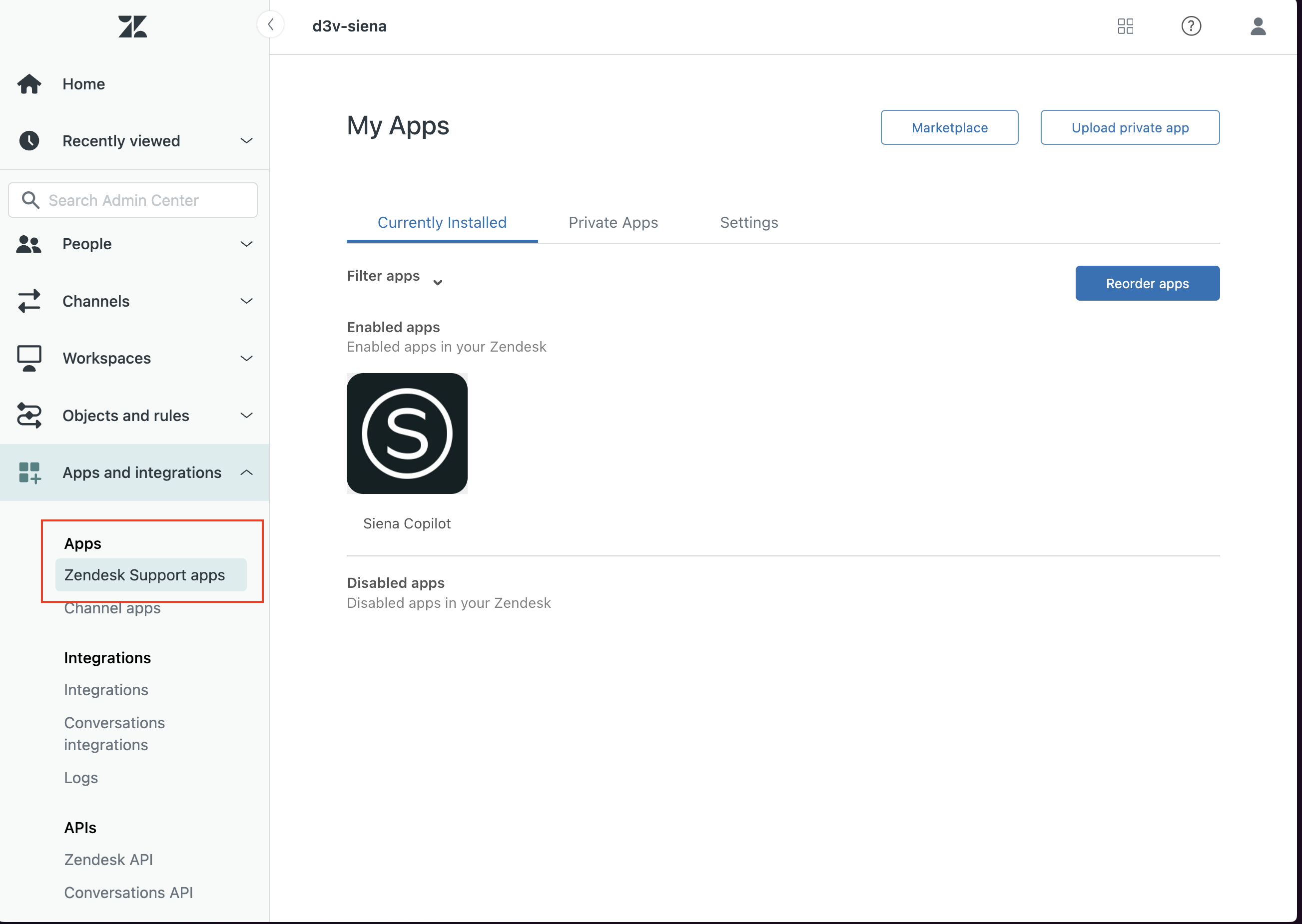
Task: Click the Home house icon
Action: 29,84
